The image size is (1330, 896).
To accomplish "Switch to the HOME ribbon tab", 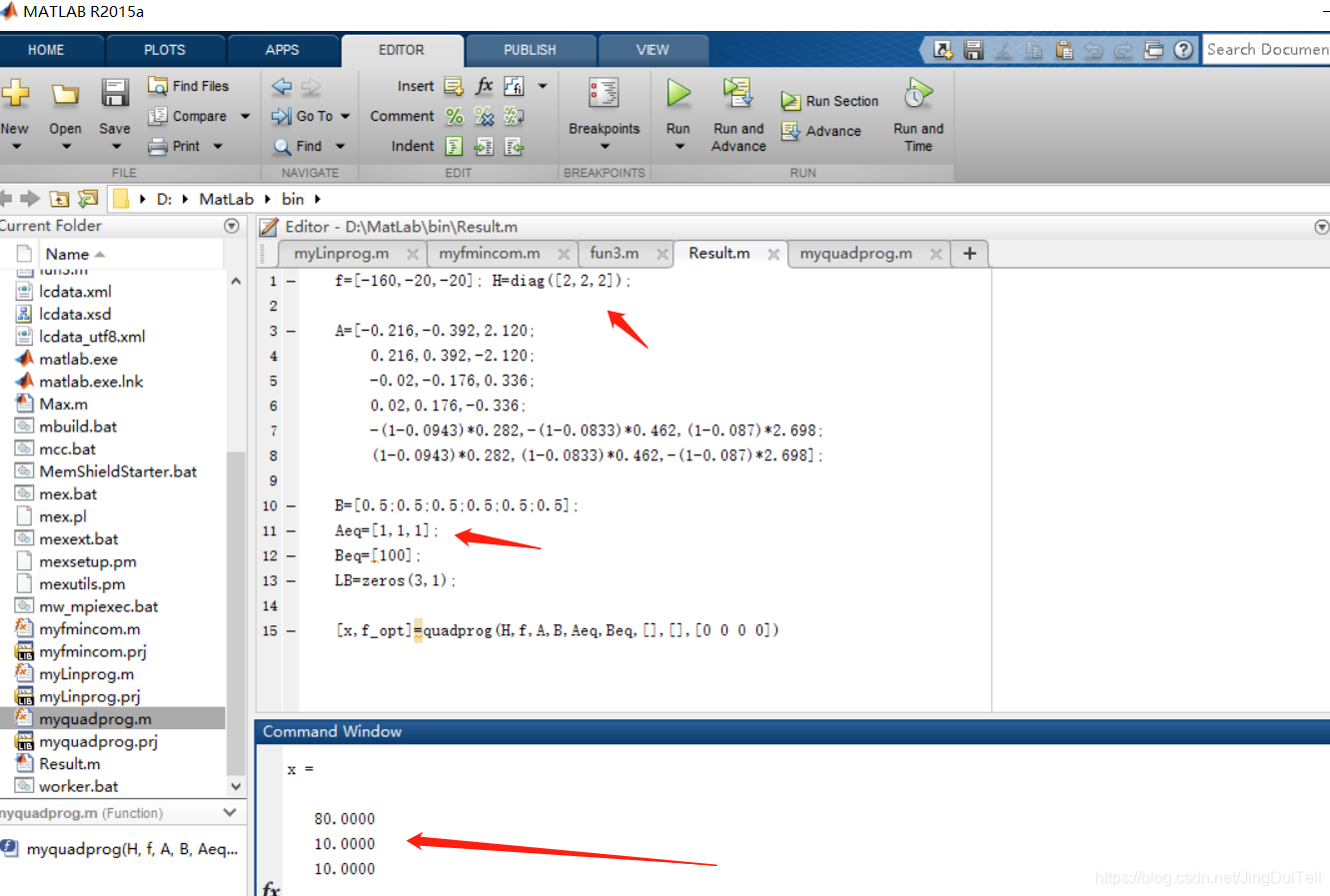I will pyautogui.click(x=46, y=50).
